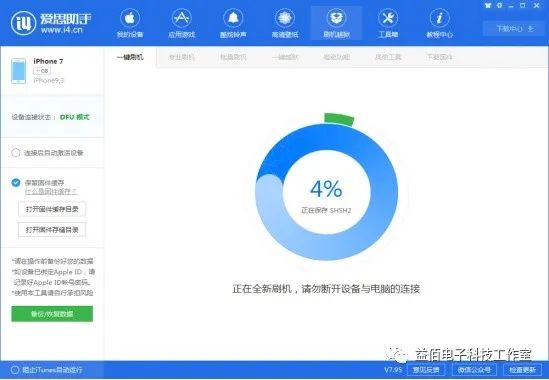Switch to the 批量刷机 tab

pos(233,57)
